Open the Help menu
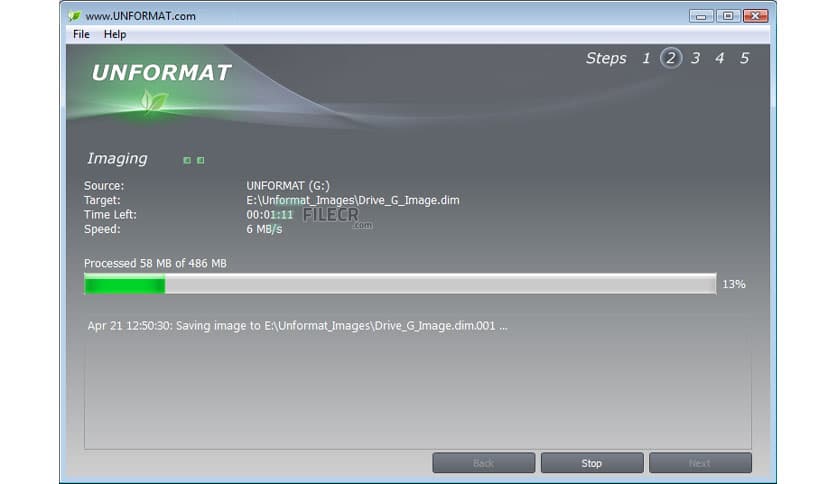836x484 pixels. coord(115,34)
